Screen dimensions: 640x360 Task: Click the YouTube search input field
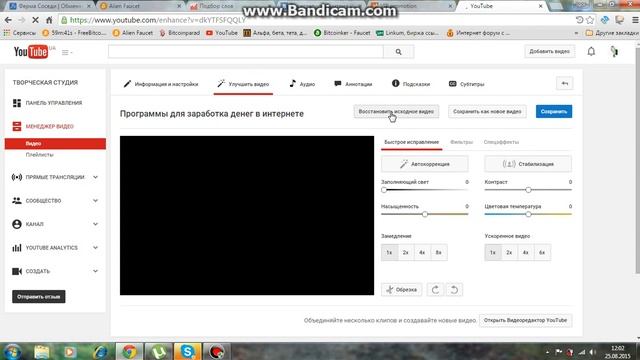246,52
